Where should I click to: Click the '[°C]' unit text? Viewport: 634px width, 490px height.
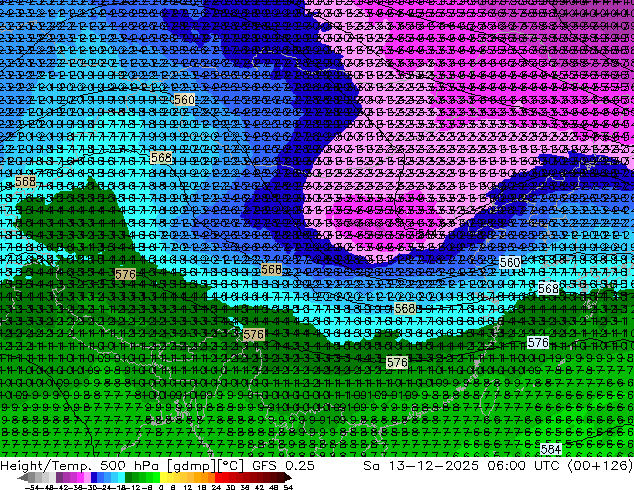(x=230, y=466)
